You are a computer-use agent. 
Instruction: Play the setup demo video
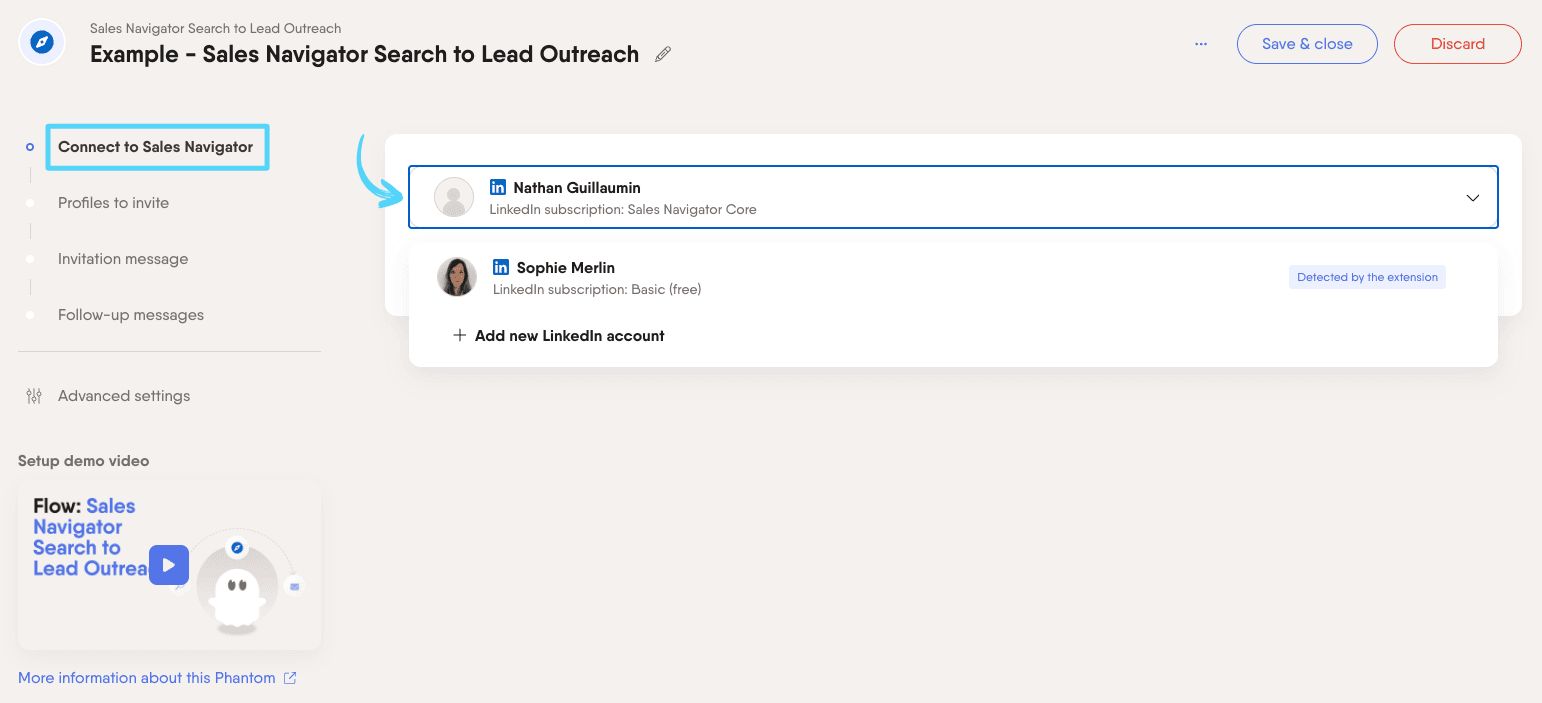point(169,565)
